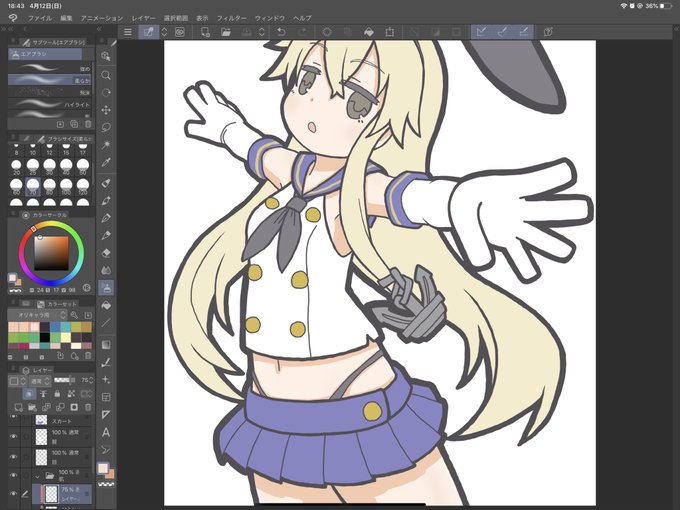Select the Lasso selection tool
The height and width of the screenshot is (510, 680).
click(106, 128)
